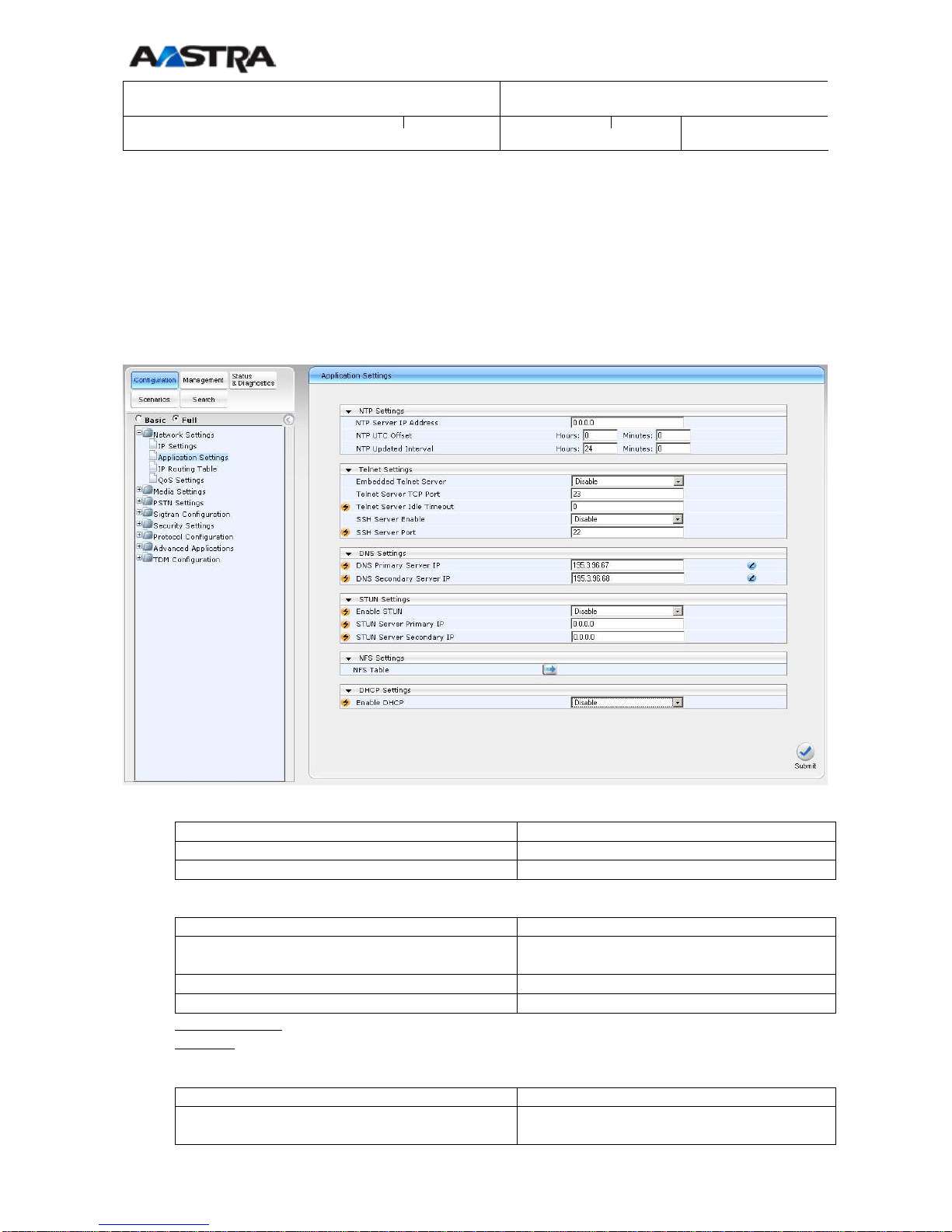Open the NFS Table arrow button
Viewport: 952px width, 1232px height.
(x=549, y=669)
